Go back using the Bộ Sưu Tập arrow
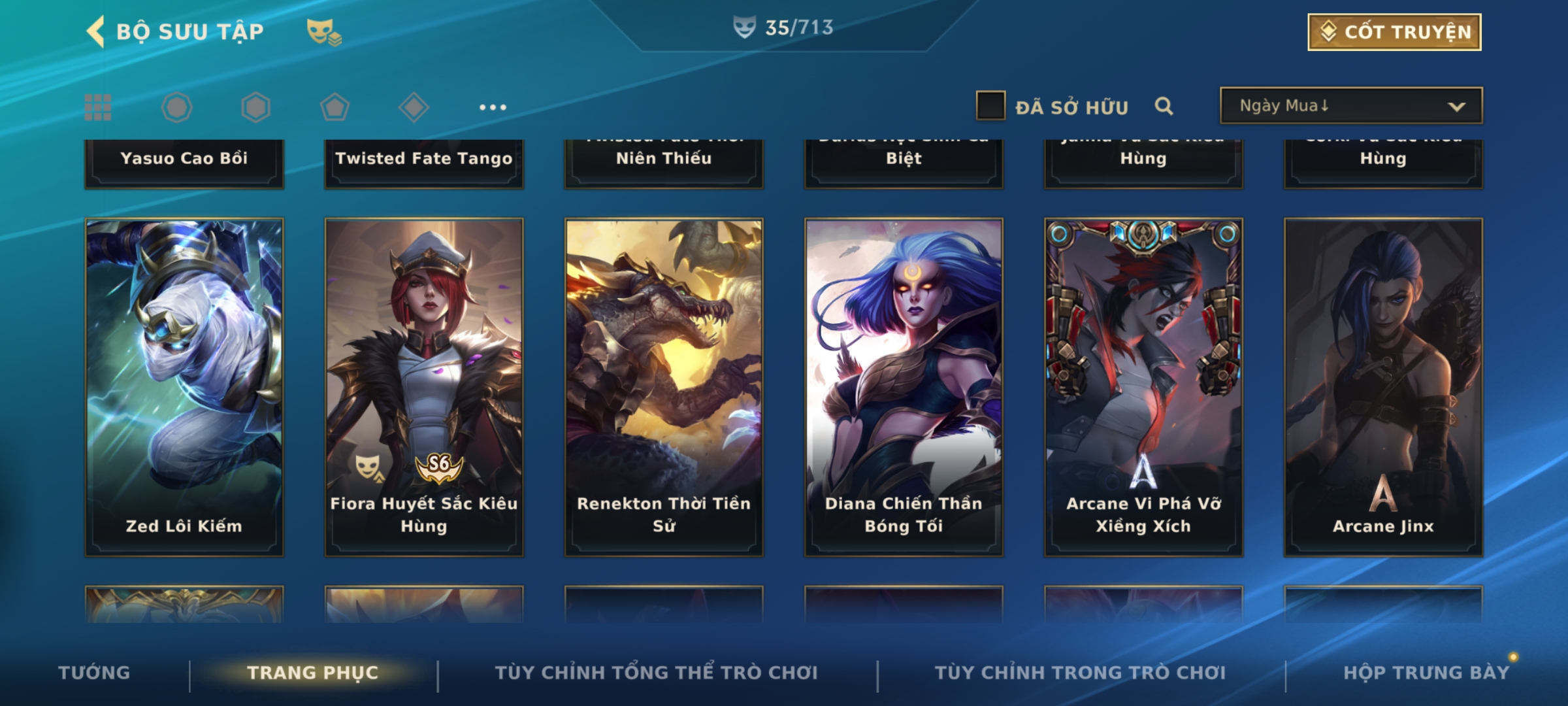Screen dimensions: 1568x706 pos(95,31)
